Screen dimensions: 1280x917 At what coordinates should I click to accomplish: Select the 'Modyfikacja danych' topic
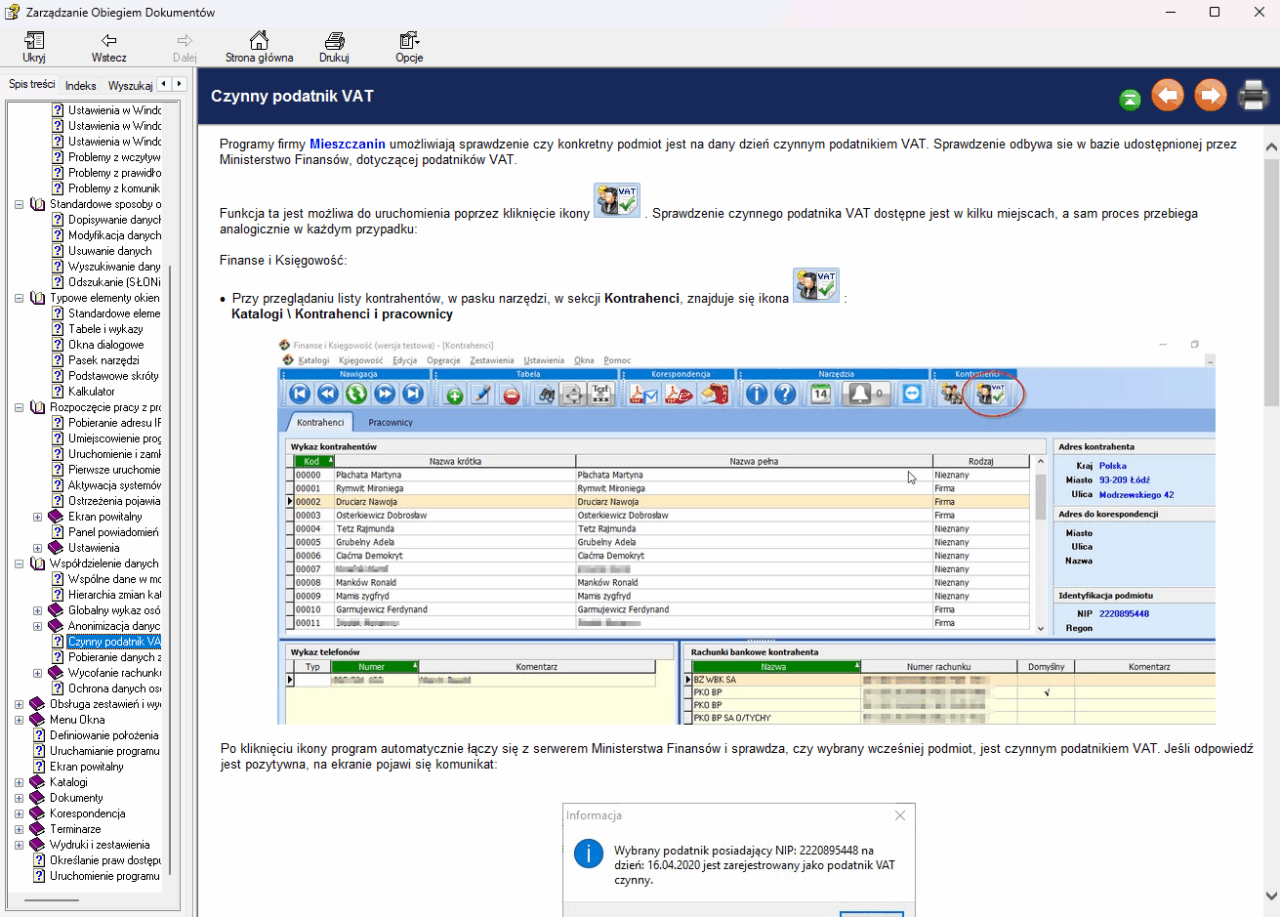(x=114, y=235)
